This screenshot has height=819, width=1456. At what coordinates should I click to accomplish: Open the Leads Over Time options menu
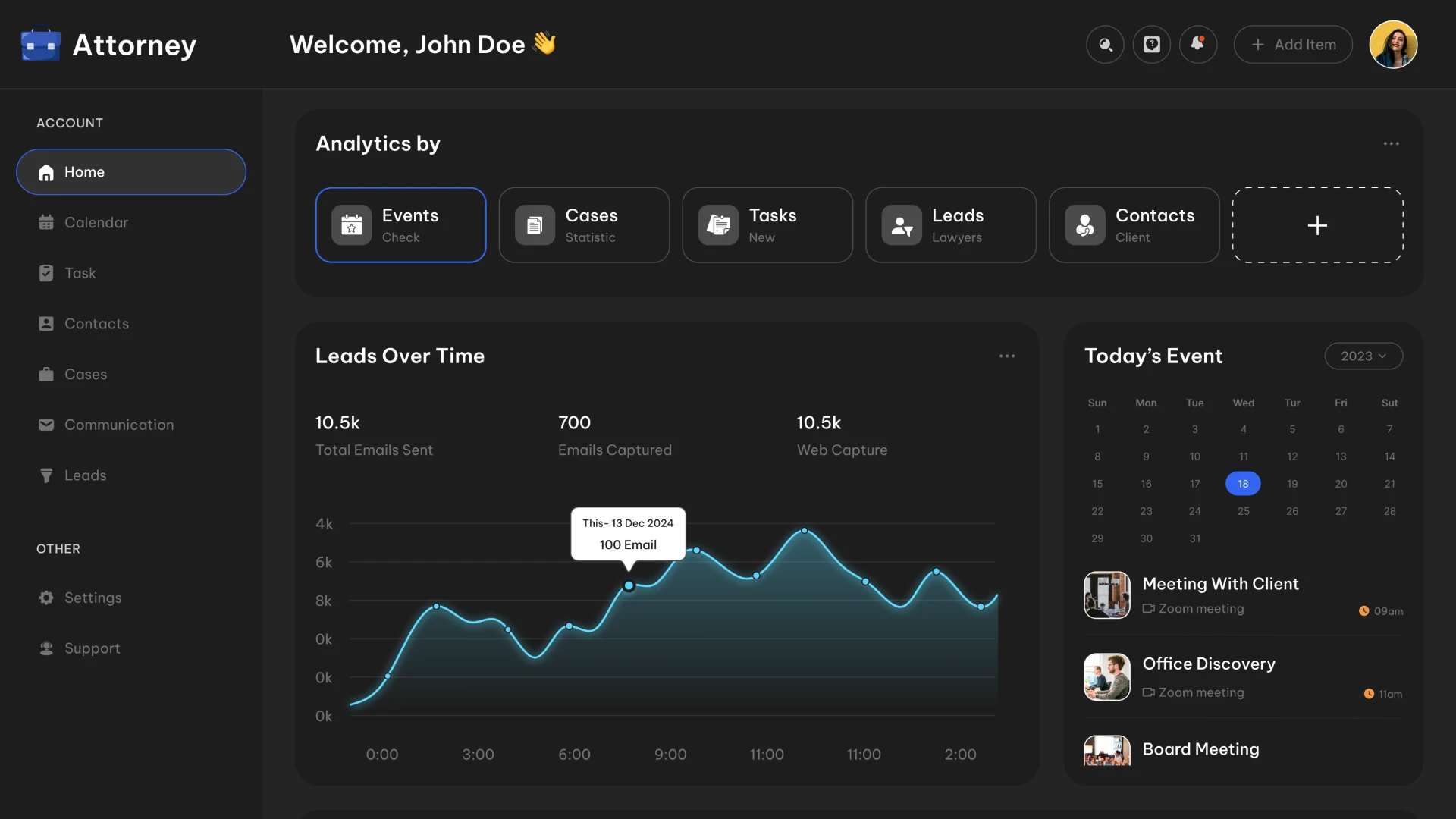click(x=1007, y=356)
